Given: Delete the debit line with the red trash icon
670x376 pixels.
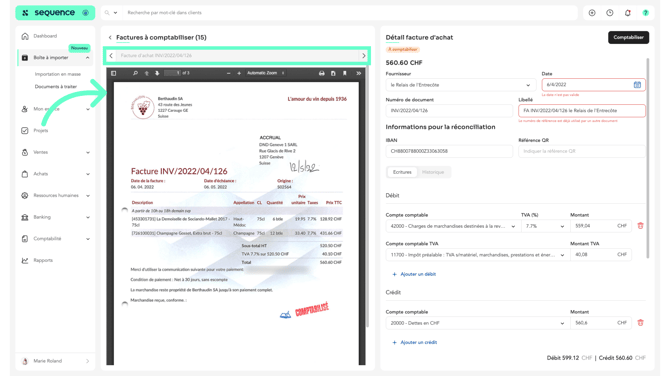Looking at the screenshot, I should (x=640, y=226).
